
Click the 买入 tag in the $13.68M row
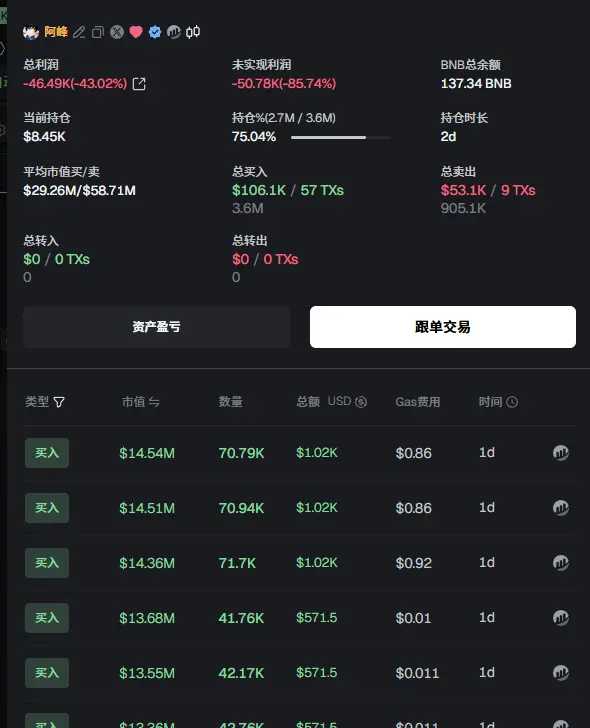point(47,618)
